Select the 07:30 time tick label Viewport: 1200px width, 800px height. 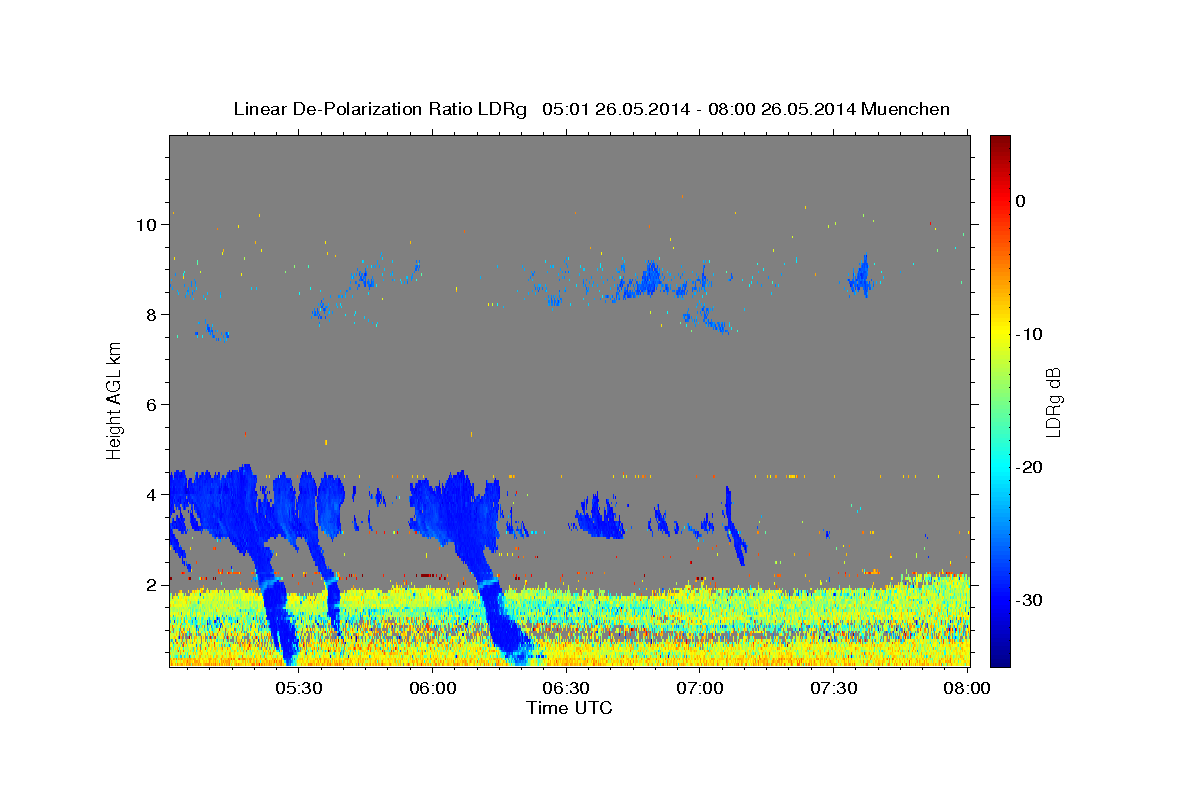click(833, 689)
